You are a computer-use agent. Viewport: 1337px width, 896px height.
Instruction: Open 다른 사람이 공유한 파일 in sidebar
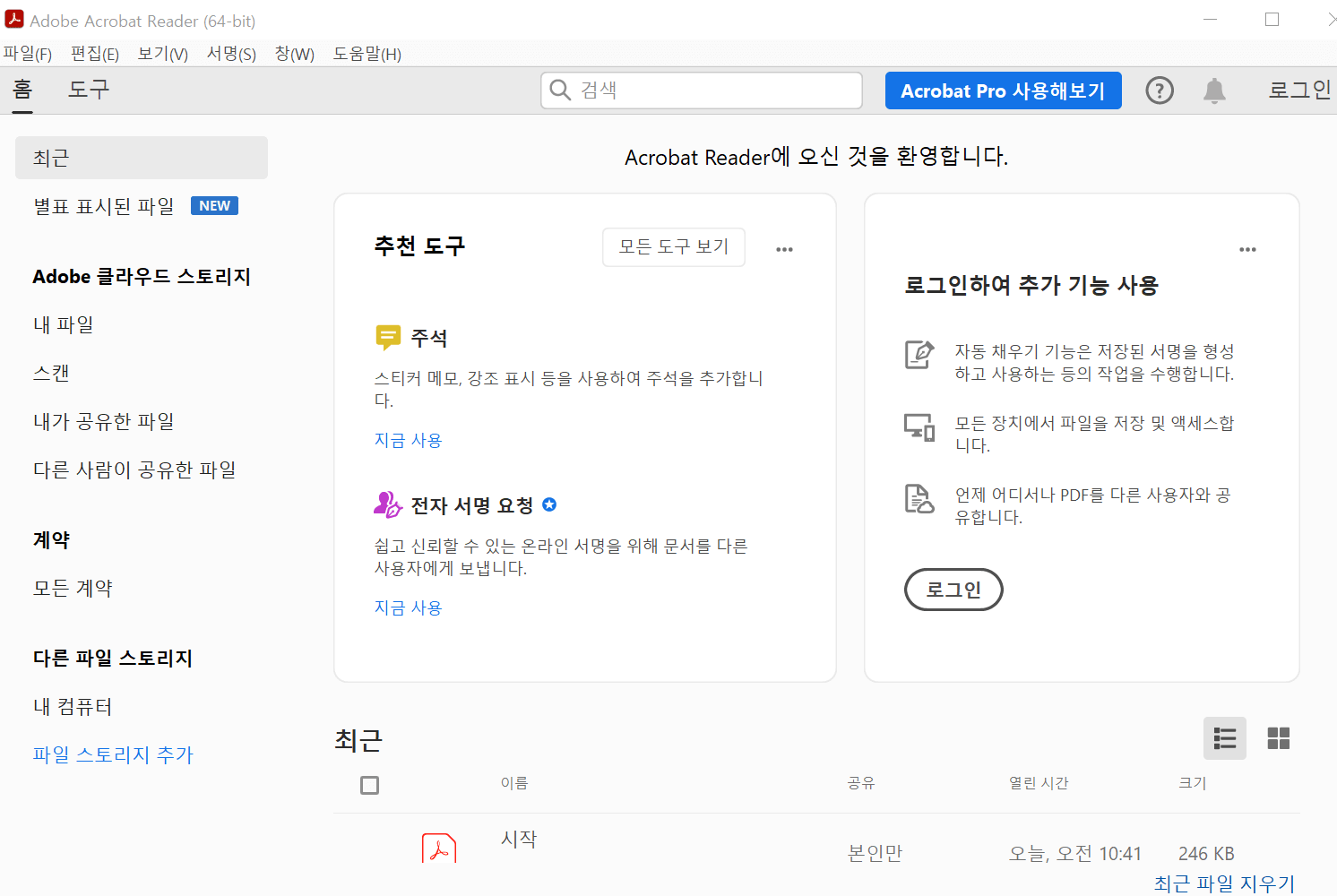[134, 470]
